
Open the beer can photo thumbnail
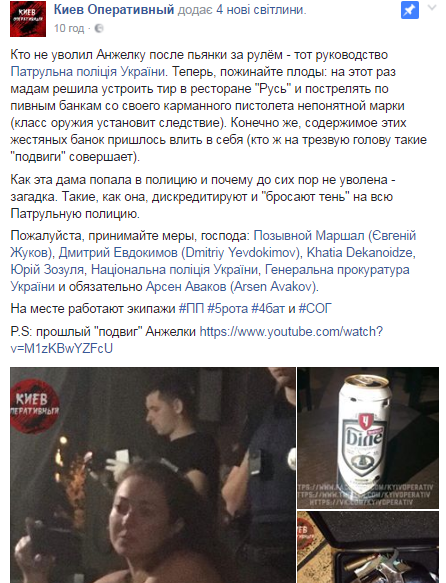368,438
